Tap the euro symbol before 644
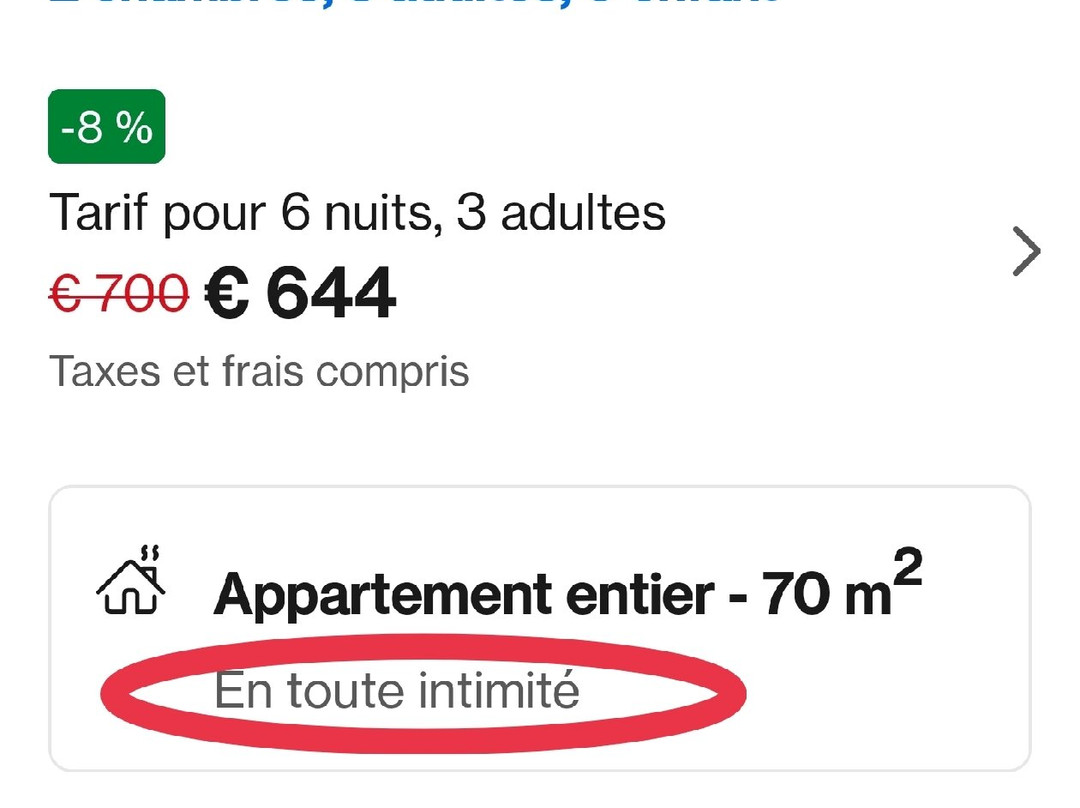The image size is (1080, 808). (229, 293)
